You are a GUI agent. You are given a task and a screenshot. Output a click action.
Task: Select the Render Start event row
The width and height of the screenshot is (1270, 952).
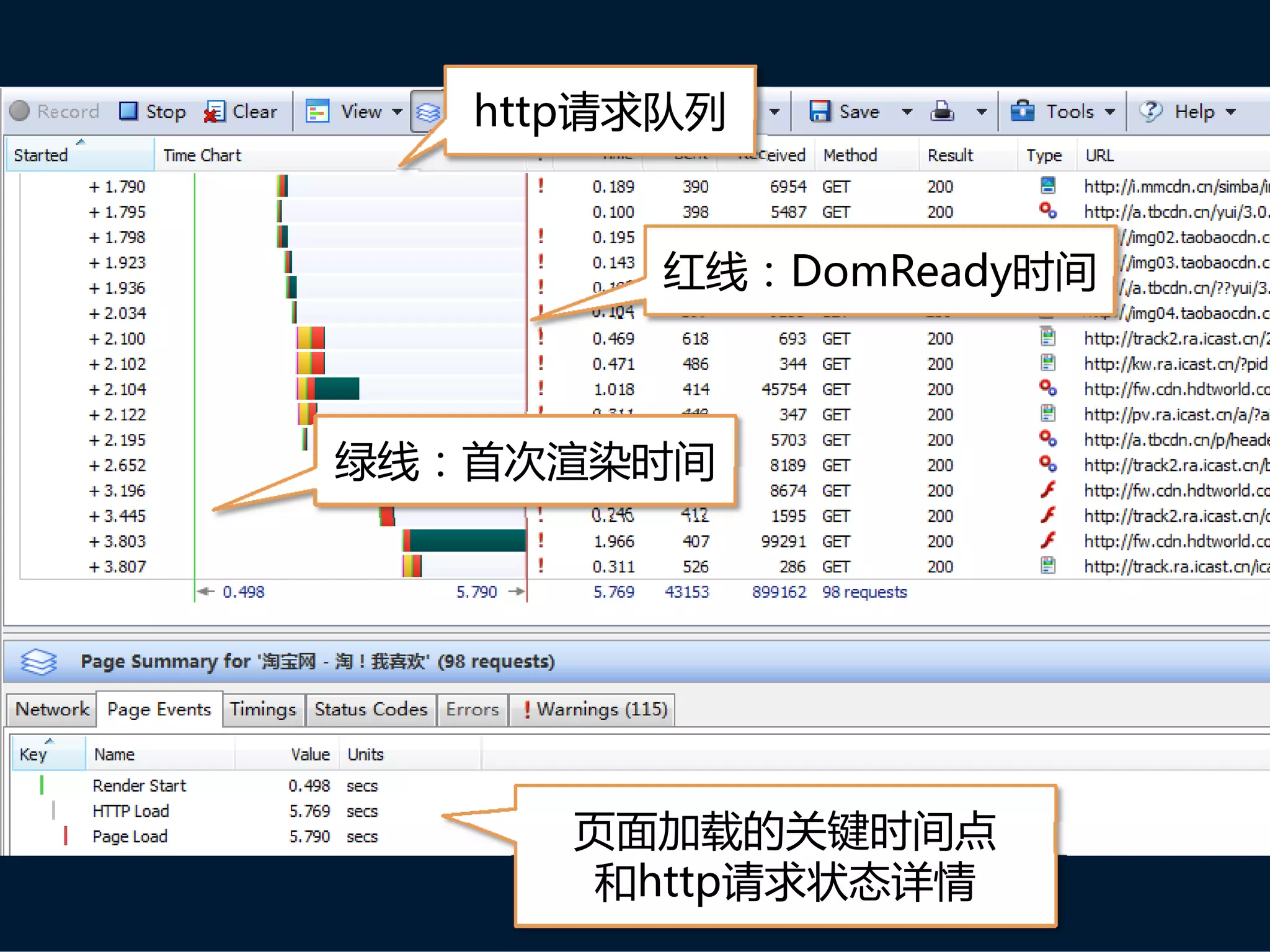(x=248, y=785)
